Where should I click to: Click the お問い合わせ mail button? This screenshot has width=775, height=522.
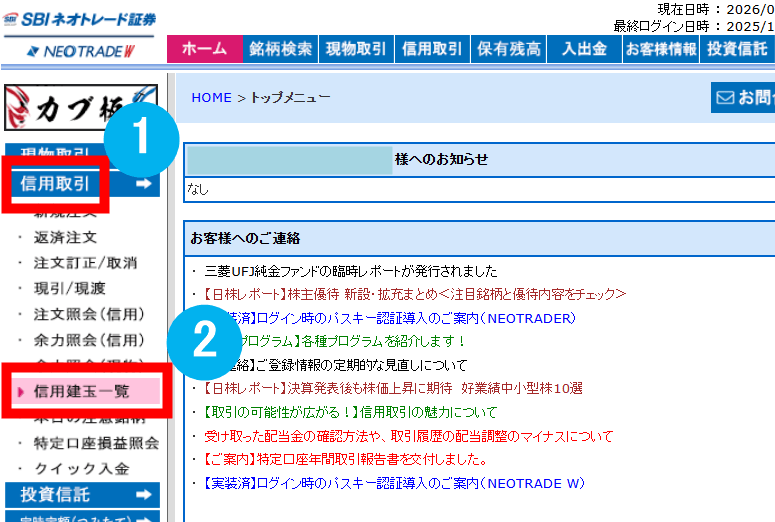(743, 97)
